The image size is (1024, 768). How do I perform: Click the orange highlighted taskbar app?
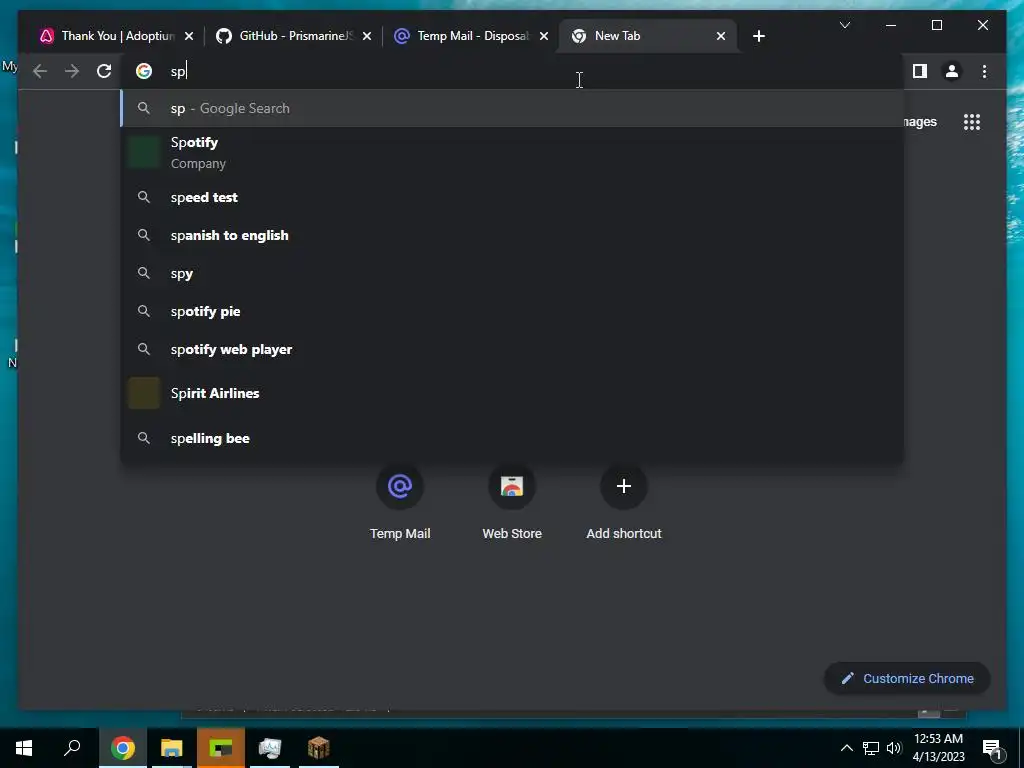point(221,748)
